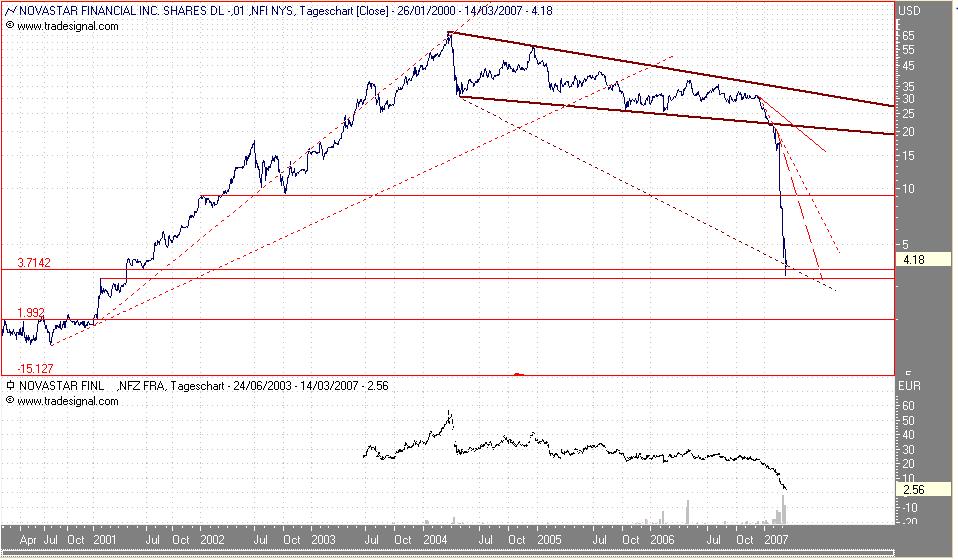Click the candlestick icon beside NOVASTAR FINL title
Viewport: 958px width, 560px height.
10,386
